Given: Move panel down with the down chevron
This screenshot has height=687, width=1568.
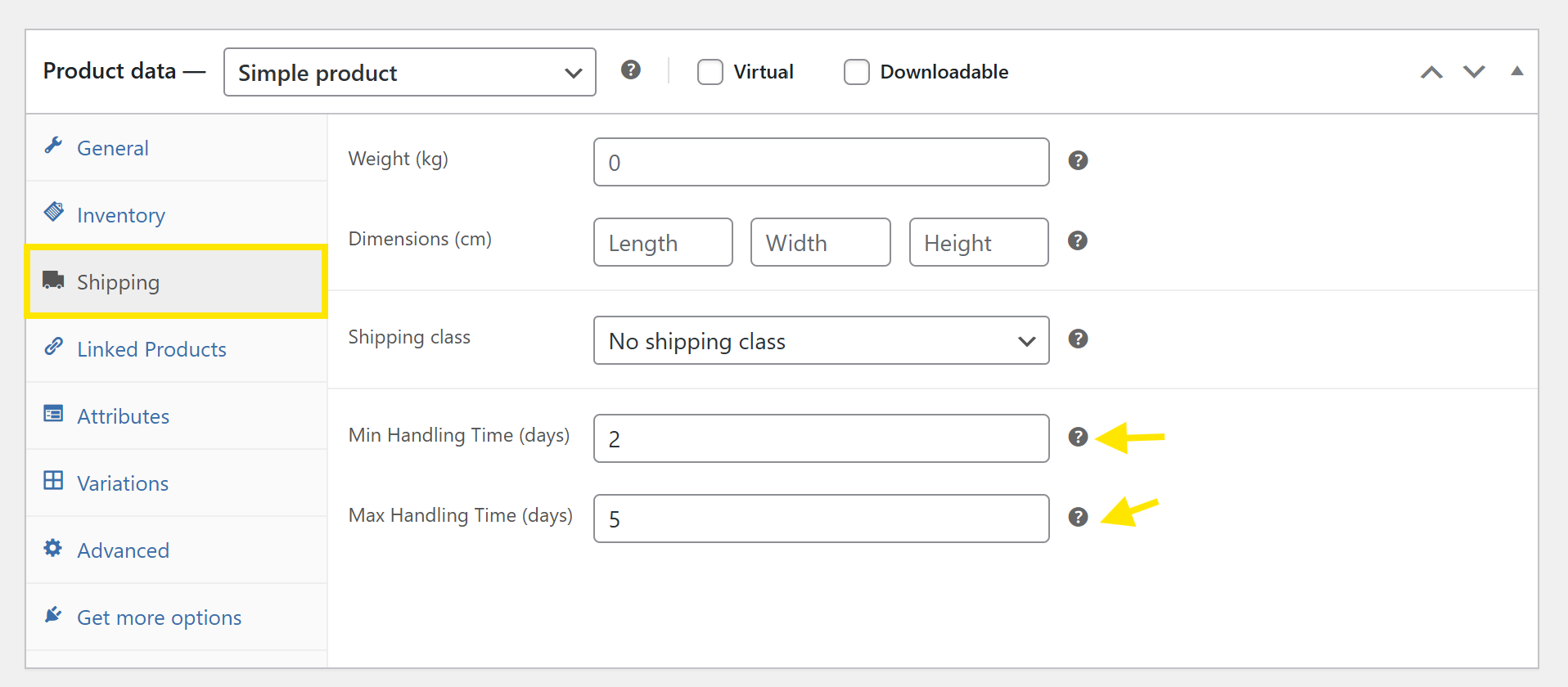Looking at the screenshot, I should coord(1474,72).
